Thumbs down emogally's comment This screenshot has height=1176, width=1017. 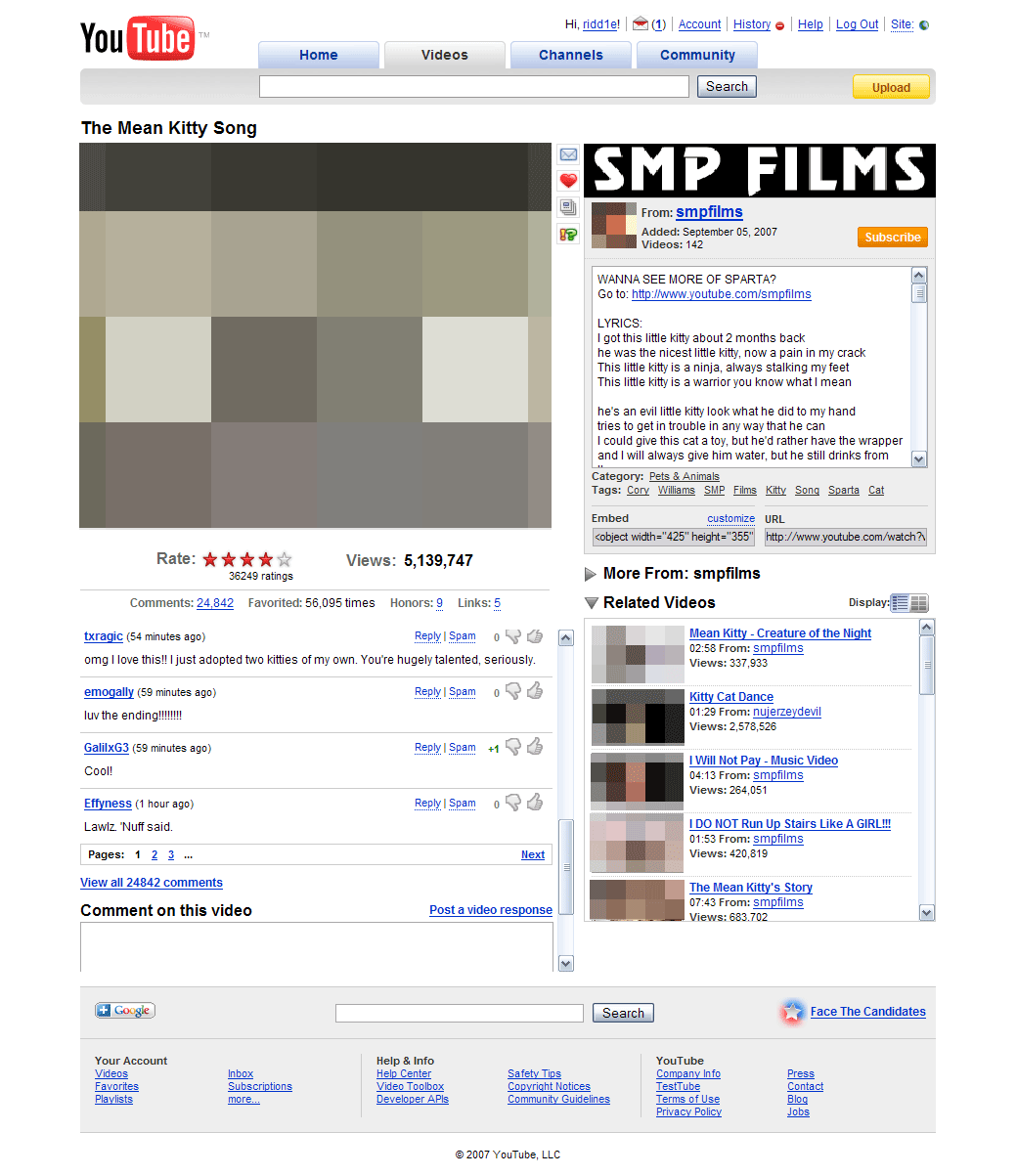(x=513, y=692)
